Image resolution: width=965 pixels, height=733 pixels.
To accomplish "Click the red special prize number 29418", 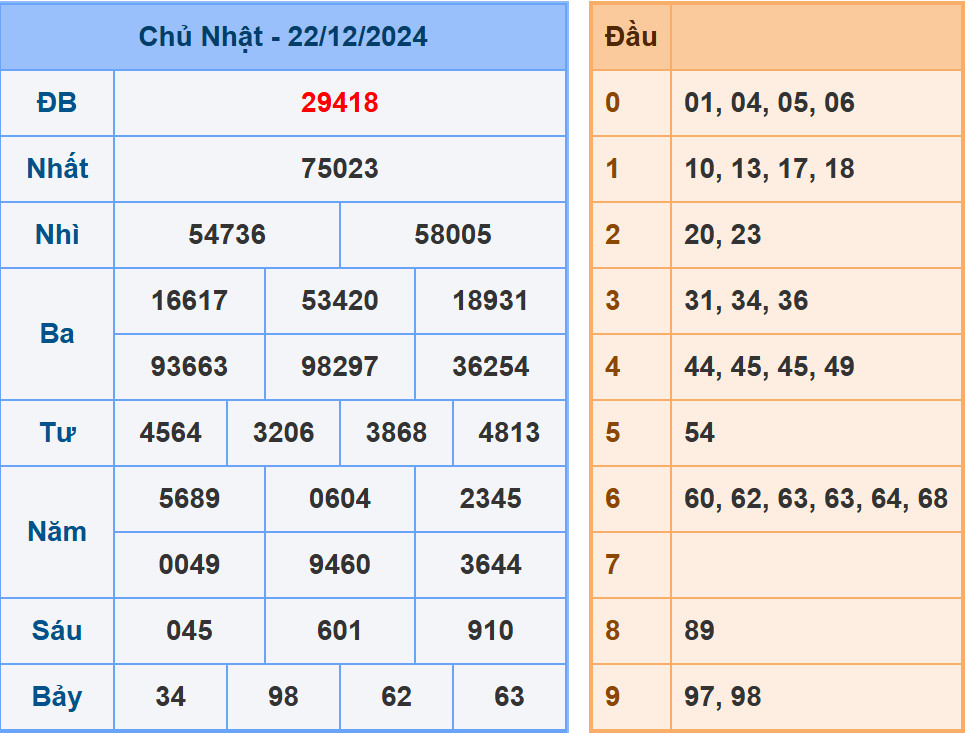I will click(339, 103).
